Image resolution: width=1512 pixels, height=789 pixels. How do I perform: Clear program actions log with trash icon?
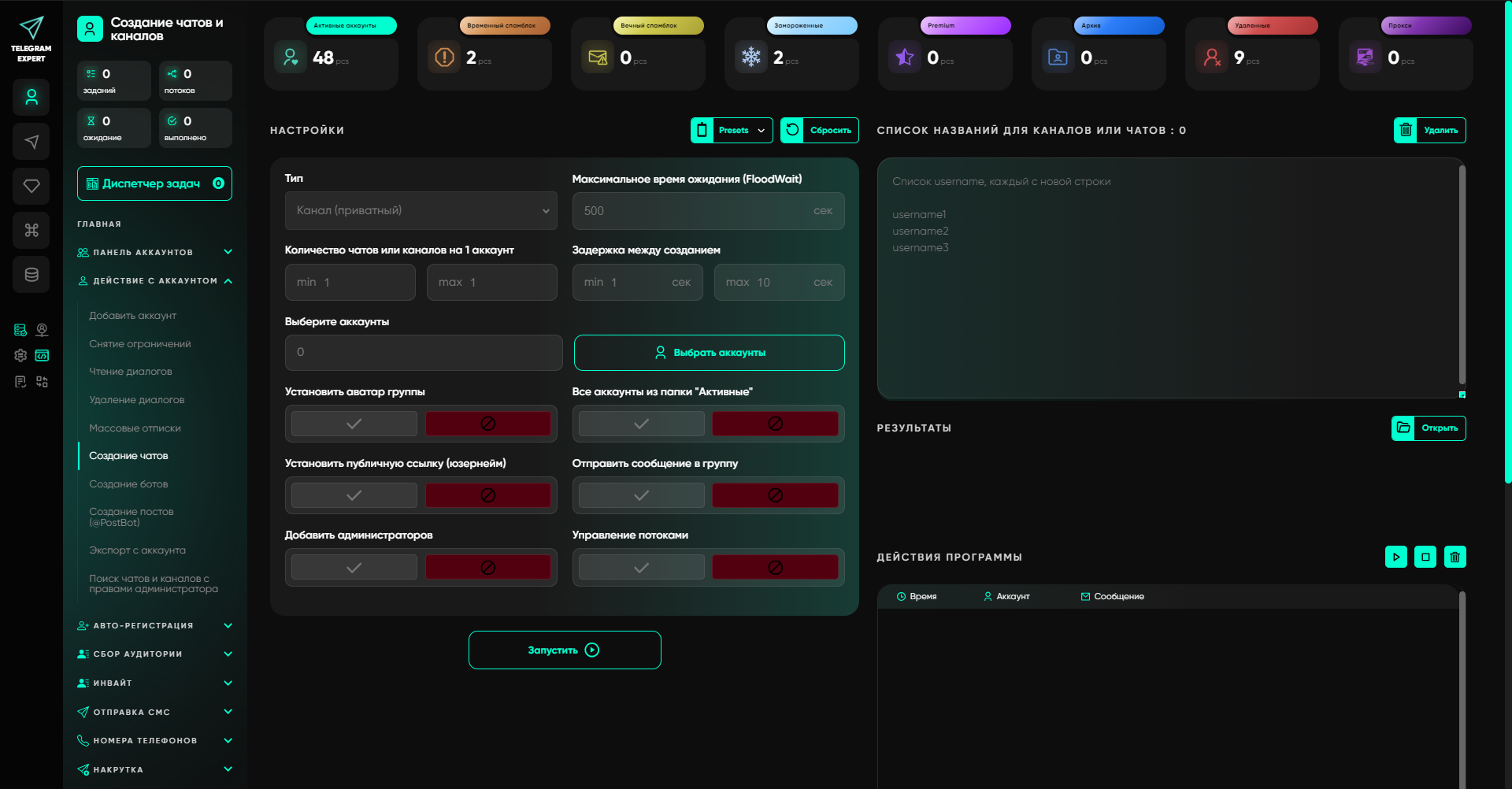tap(1455, 557)
